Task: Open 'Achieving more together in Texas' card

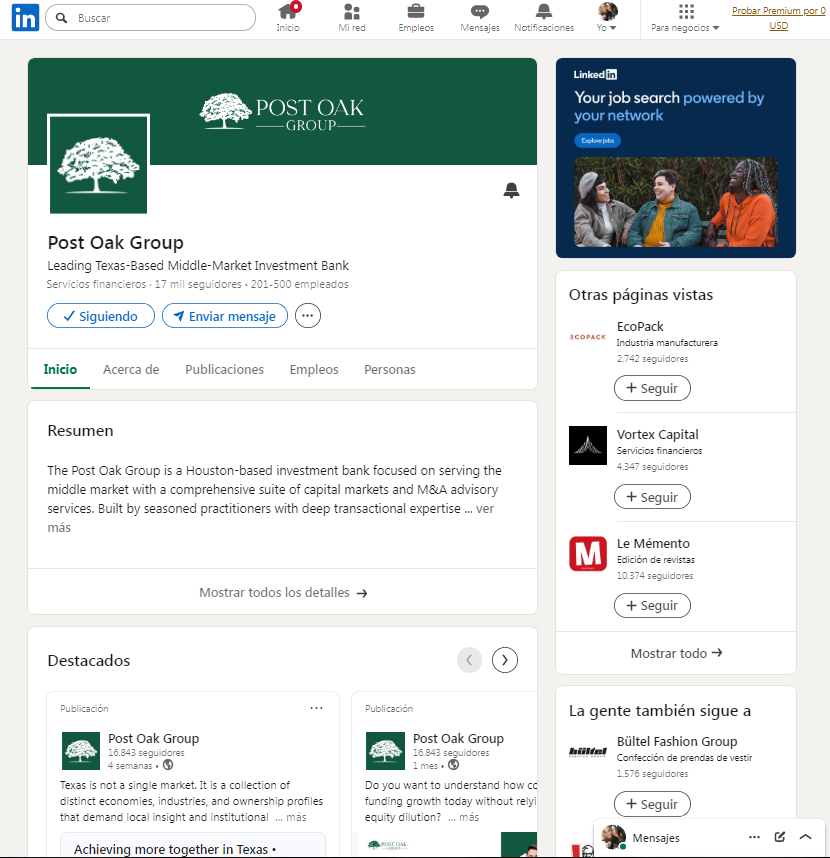Action: 193,845
